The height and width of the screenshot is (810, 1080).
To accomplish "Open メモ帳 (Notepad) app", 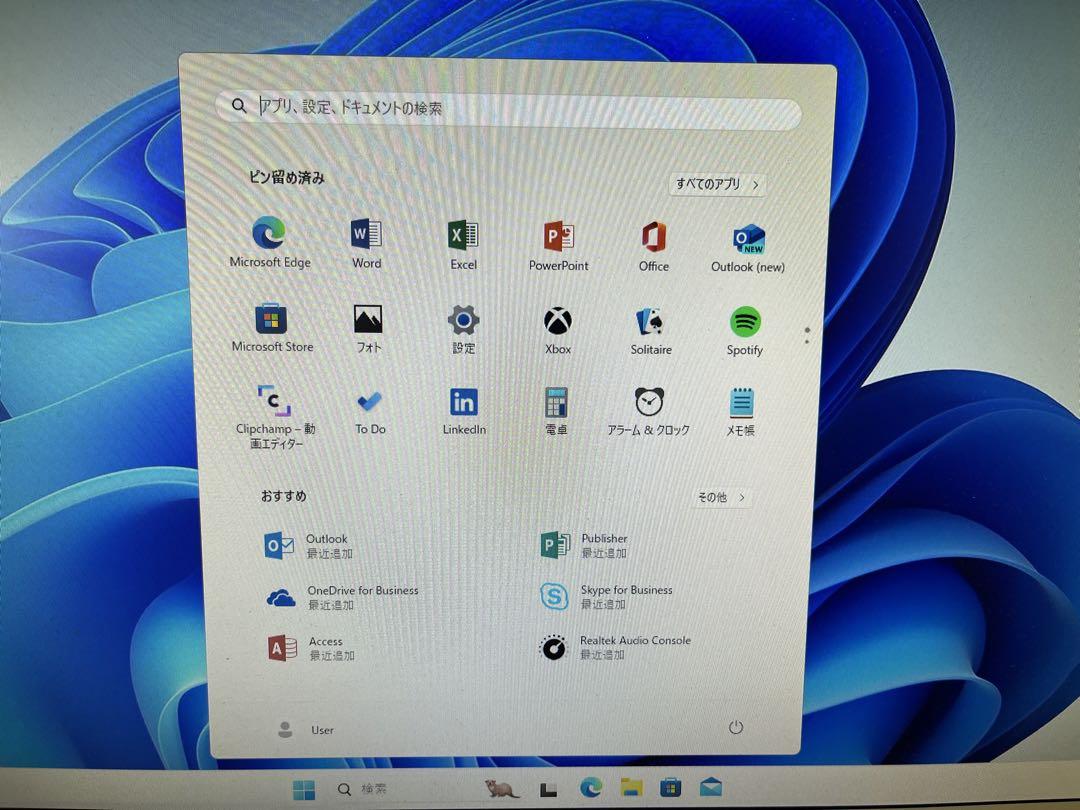I will pyautogui.click(x=741, y=412).
